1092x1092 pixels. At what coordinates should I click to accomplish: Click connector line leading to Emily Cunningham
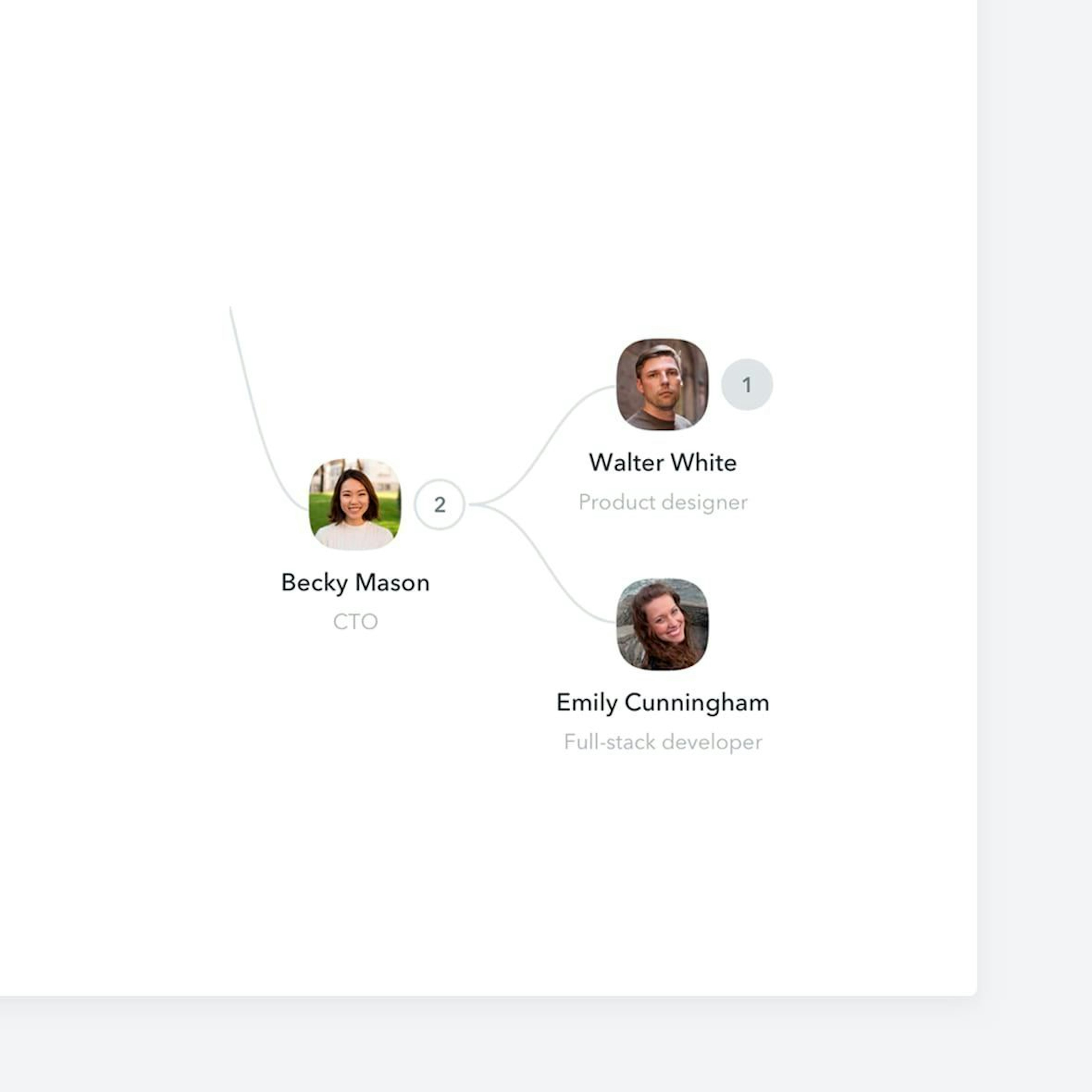click(547, 565)
